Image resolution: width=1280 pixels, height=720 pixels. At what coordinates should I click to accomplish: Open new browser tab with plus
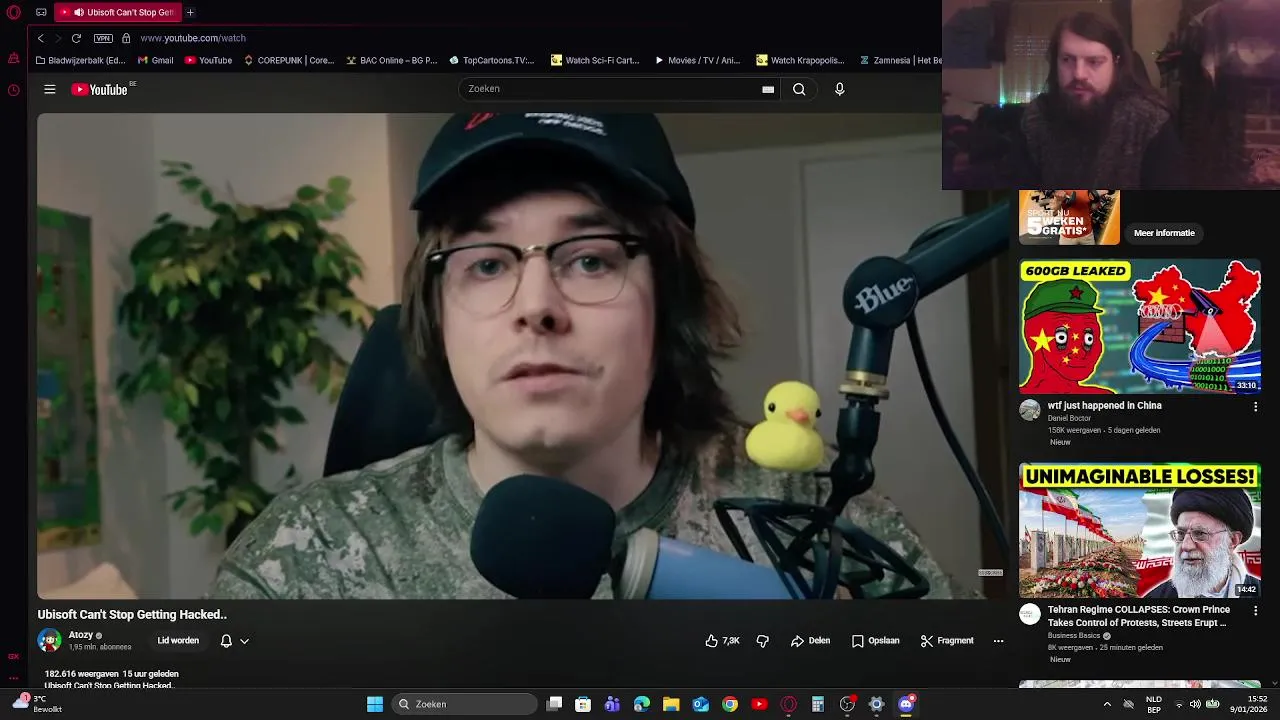coord(190,13)
